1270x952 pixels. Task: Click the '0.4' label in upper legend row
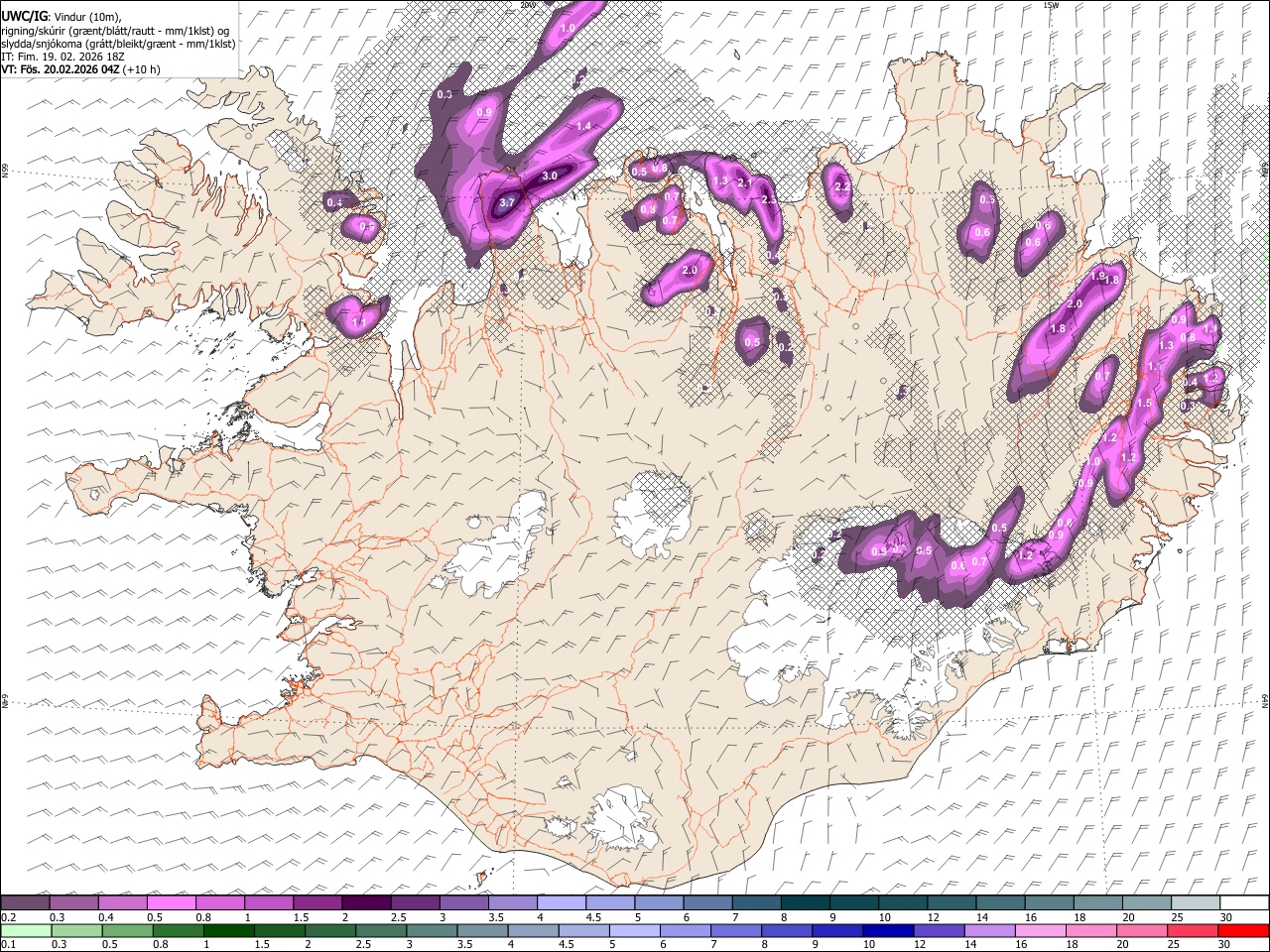click(106, 917)
